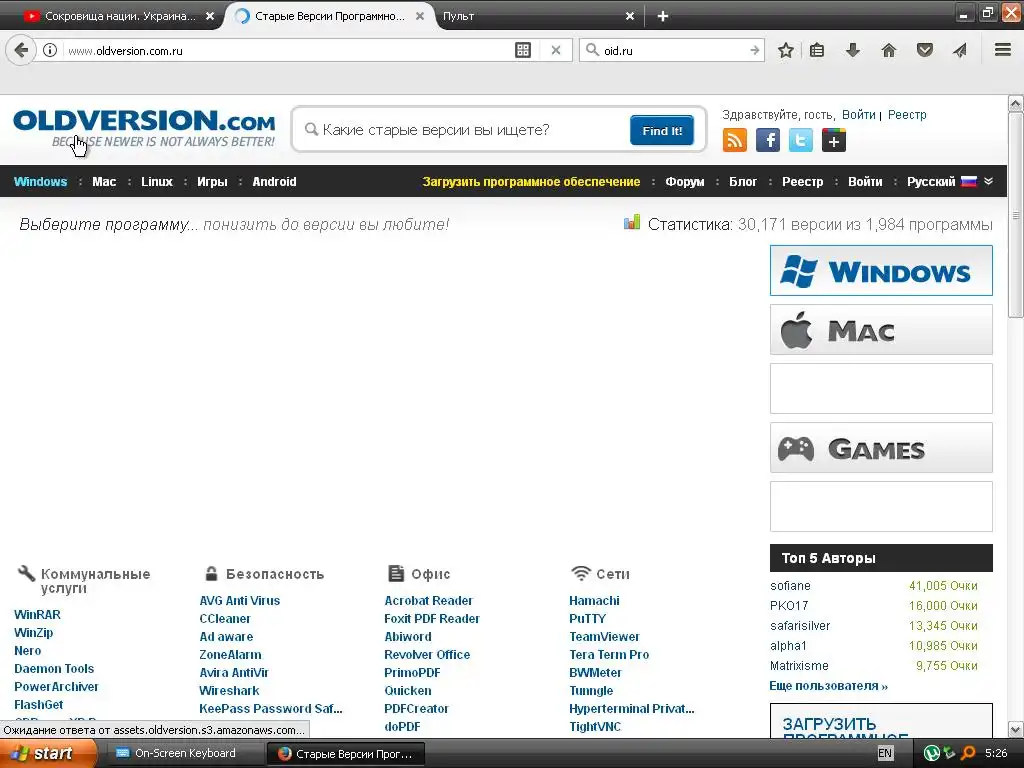
Task: Open the Facebook icon on OldVersion
Action: (768, 140)
